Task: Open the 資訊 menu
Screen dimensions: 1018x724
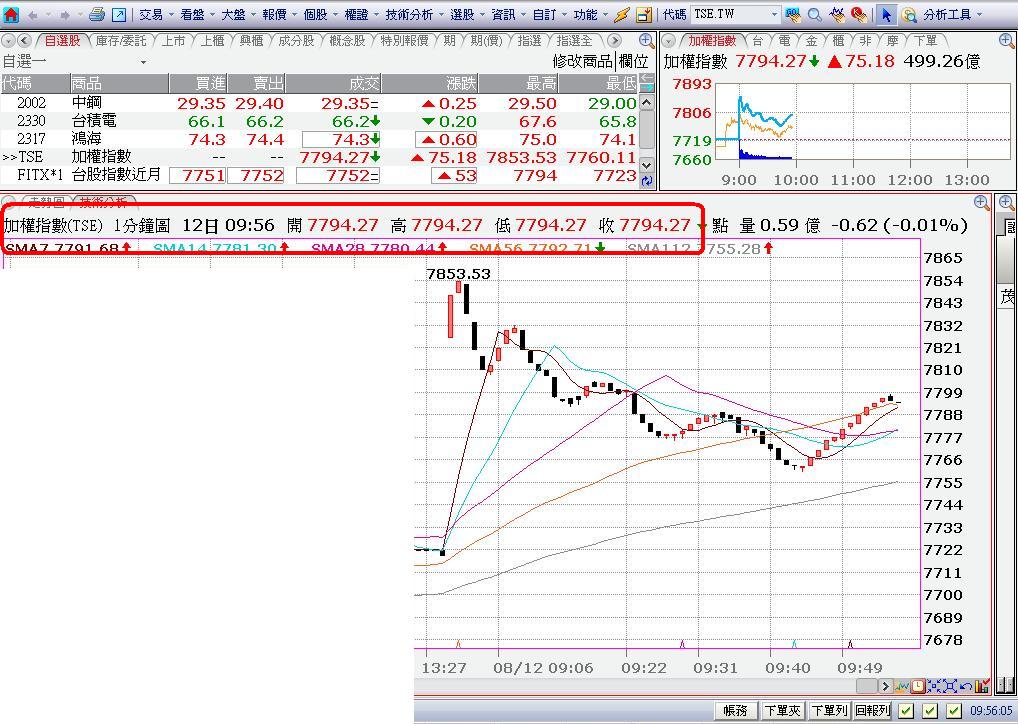Action: point(503,14)
